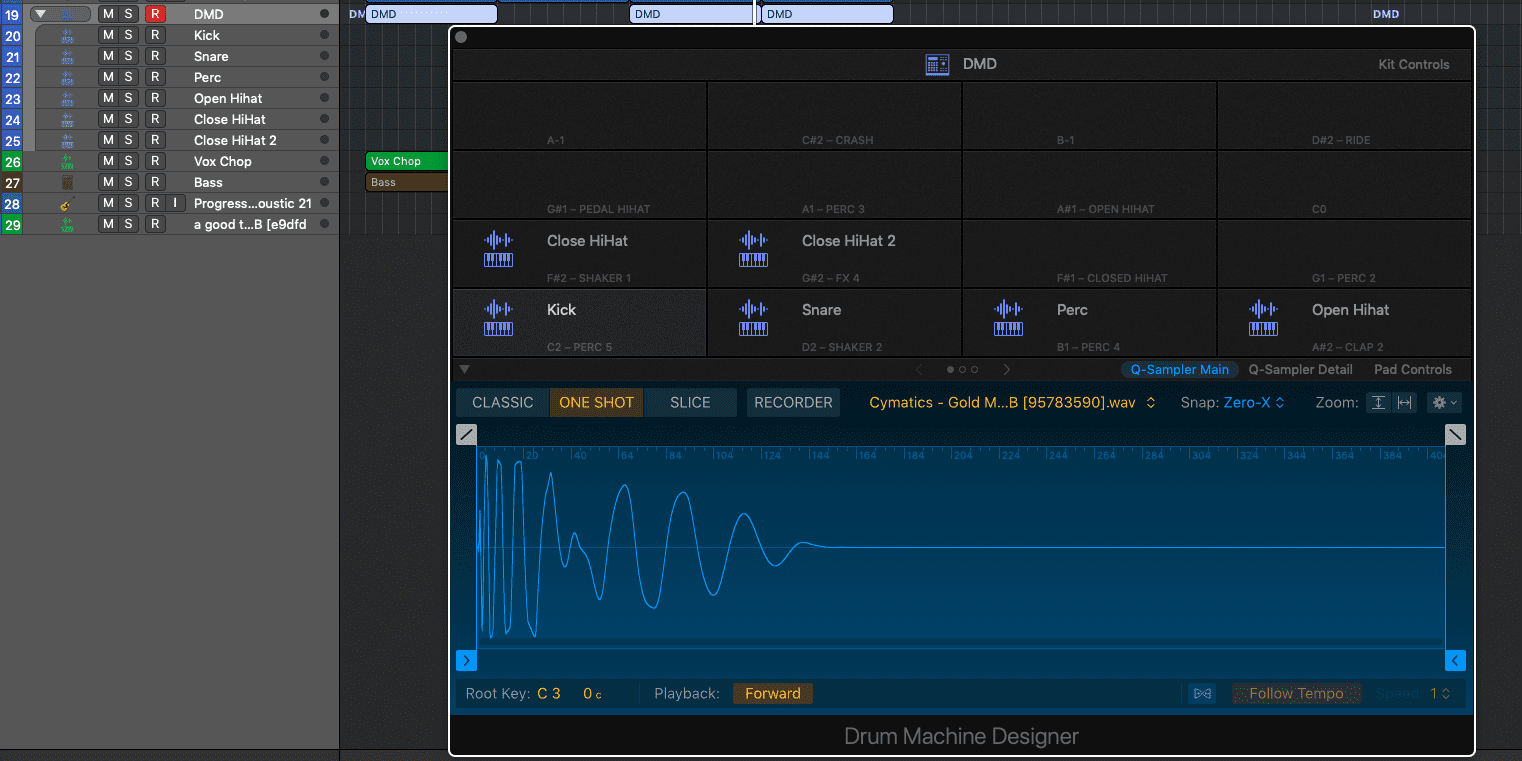
Task: Select ONE SHOT sampler mode
Action: click(x=596, y=403)
